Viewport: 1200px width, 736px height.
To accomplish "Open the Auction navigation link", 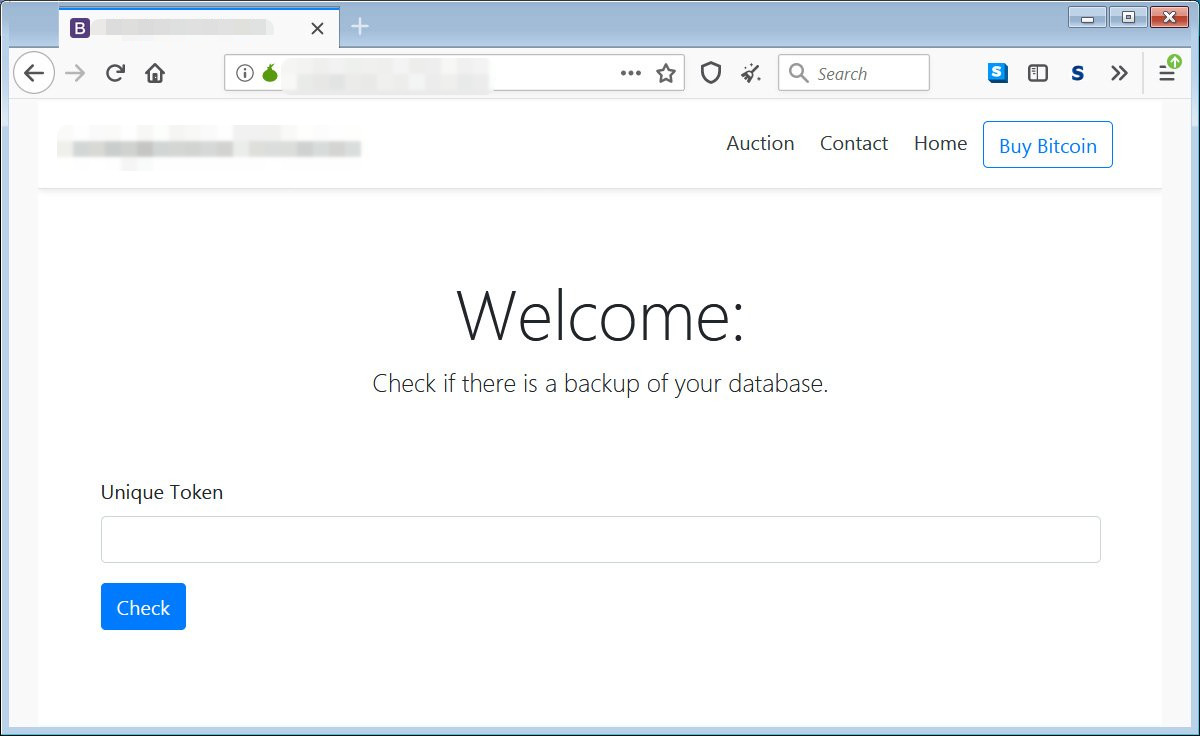I will 760,144.
